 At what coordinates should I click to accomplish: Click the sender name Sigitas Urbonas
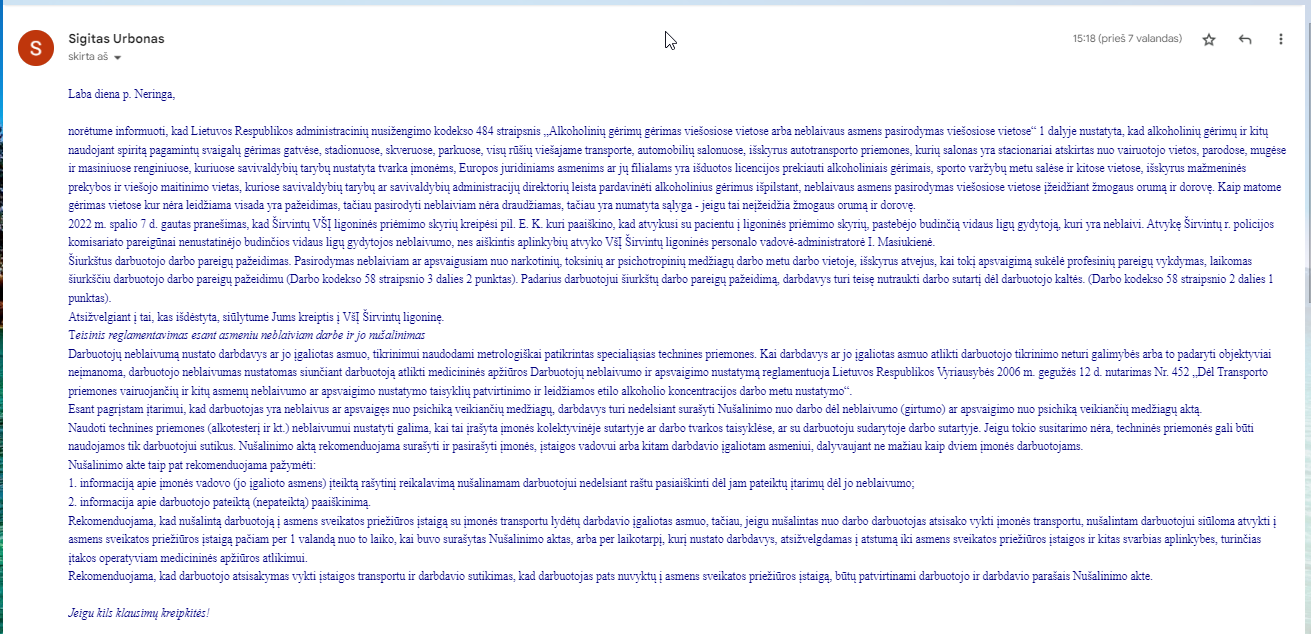(116, 39)
